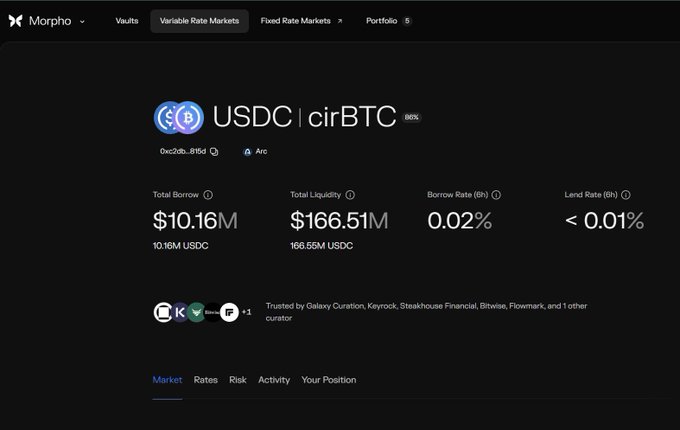Click the market address 0xc2db...815d text
The image size is (680, 430).
[183, 151]
